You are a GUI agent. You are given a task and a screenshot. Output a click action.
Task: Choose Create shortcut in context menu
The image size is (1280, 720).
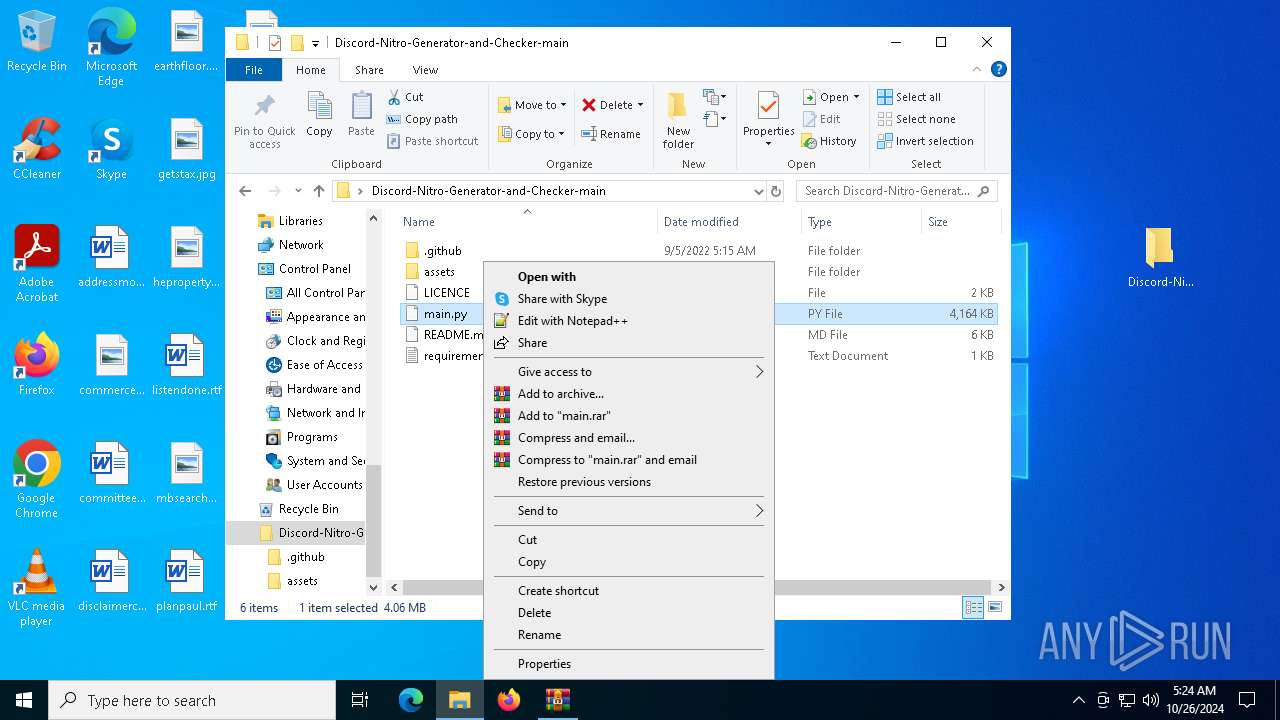(628, 591)
